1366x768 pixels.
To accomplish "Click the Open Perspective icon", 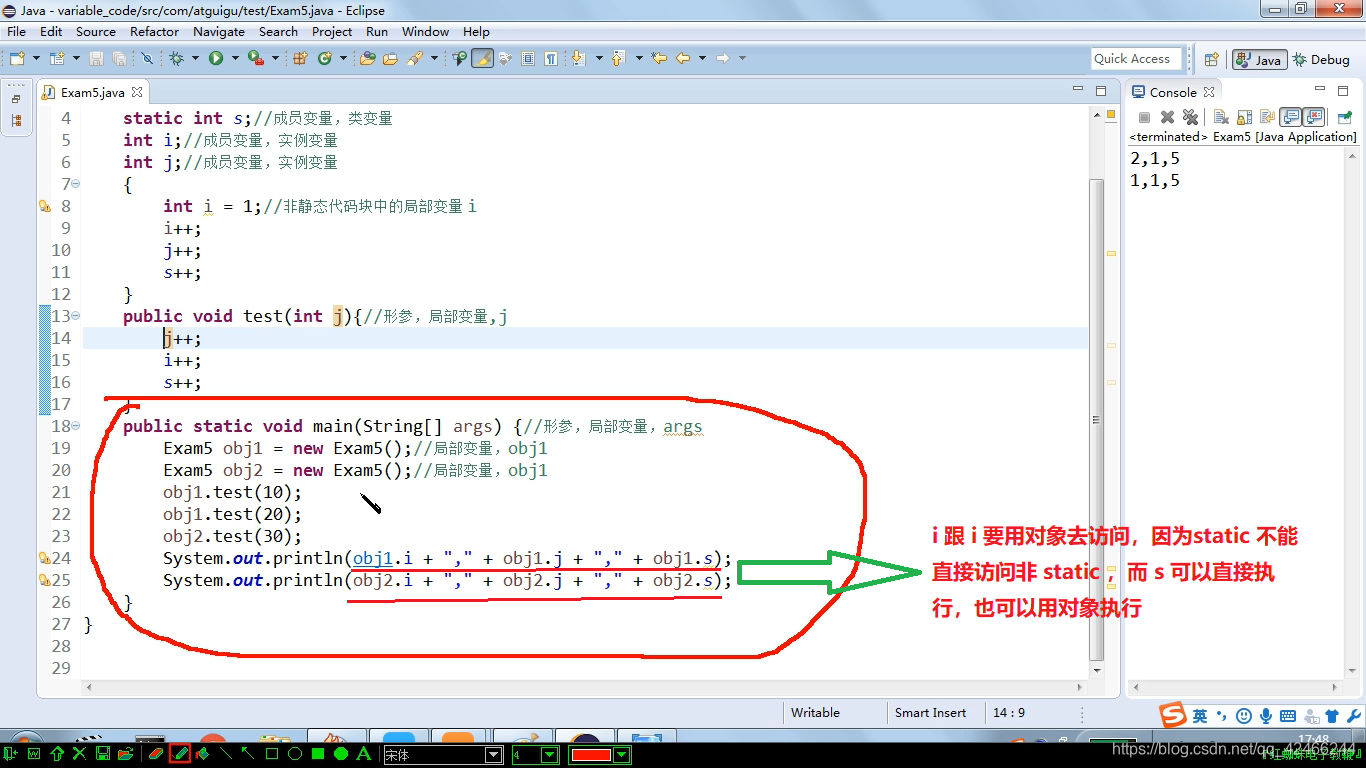I will (x=1211, y=60).
